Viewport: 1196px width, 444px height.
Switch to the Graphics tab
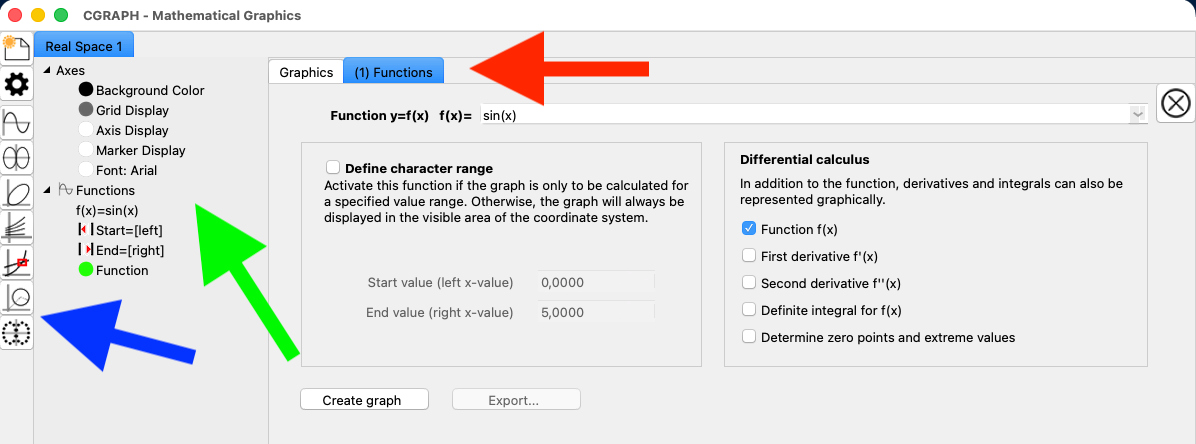click(306, 72)
